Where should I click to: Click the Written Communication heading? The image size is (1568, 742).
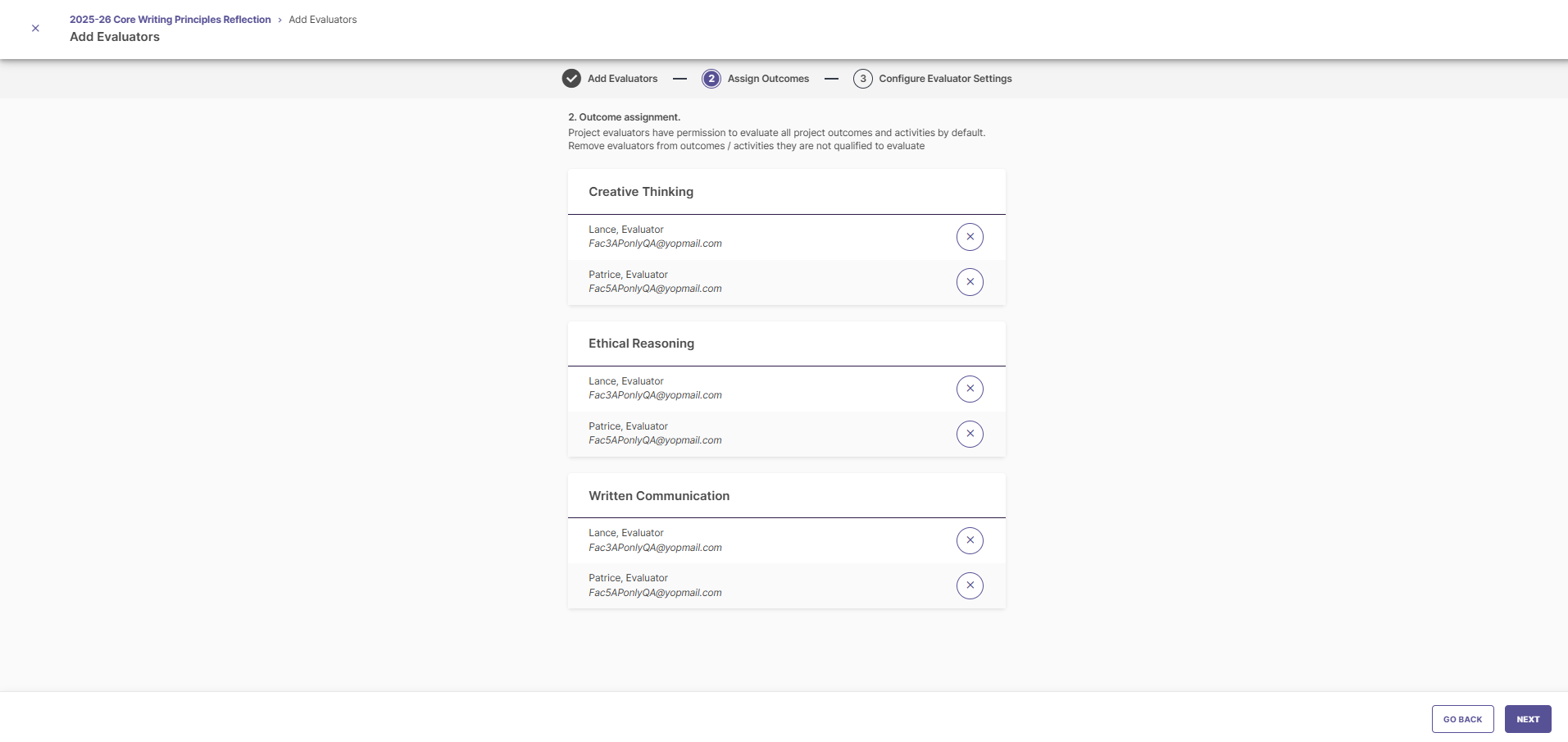pyautogui.click(x=659, y=496)
